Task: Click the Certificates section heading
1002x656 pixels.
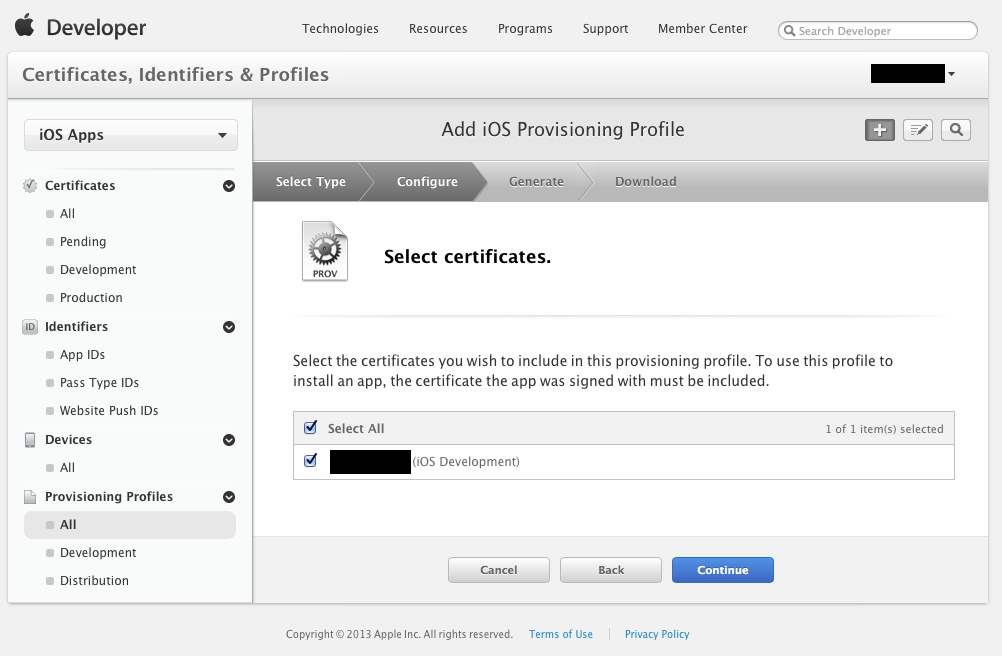Action: pyautogui.click(x=80, y=186)
